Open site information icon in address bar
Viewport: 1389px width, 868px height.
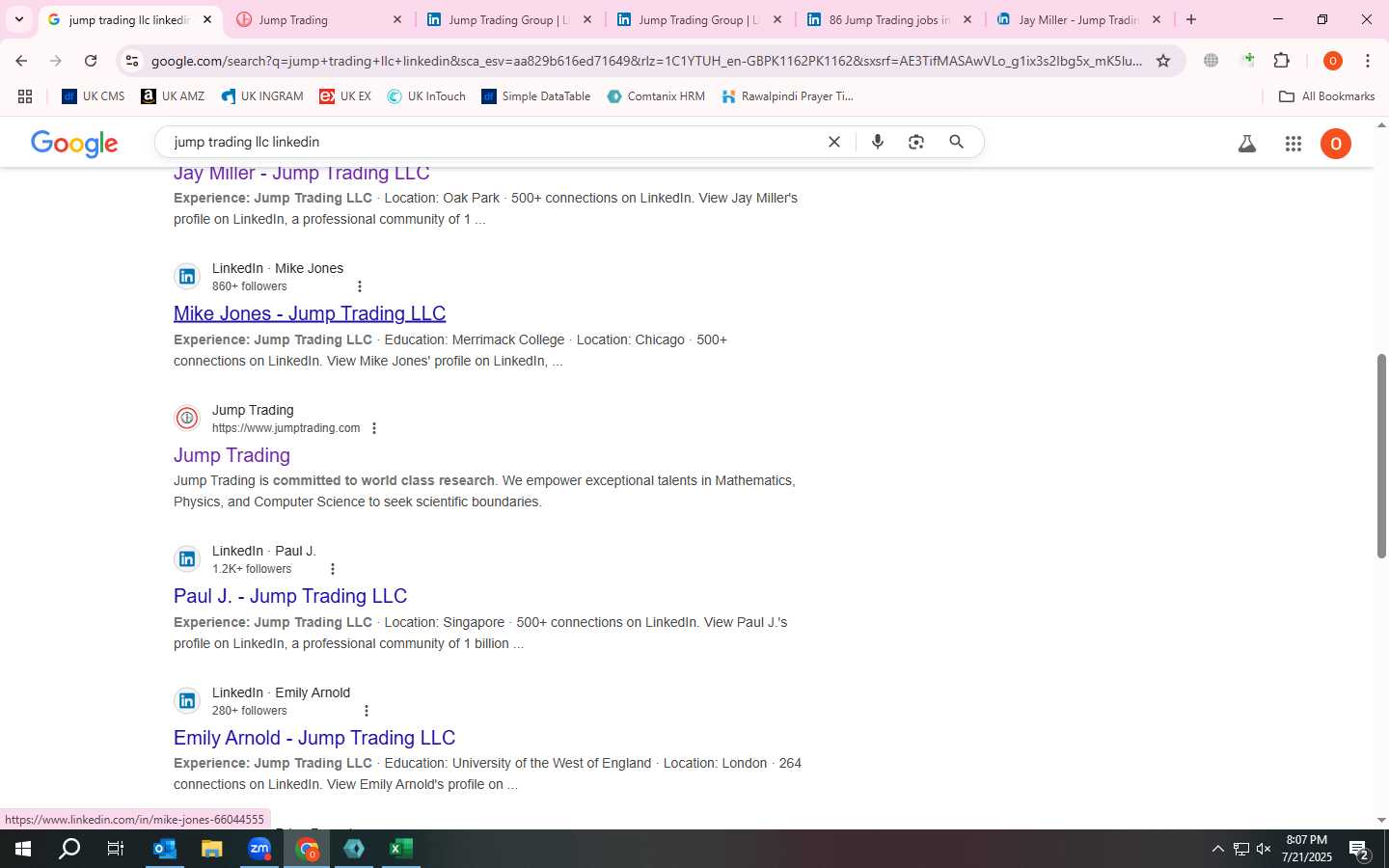tap(132, 61)
